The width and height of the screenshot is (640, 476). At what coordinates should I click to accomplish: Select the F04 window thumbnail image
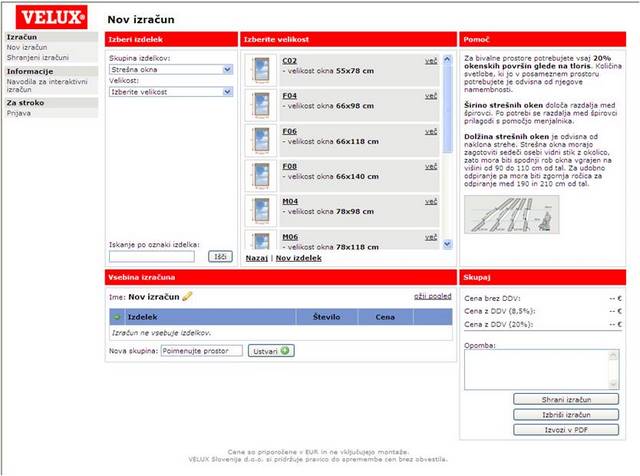pyautogui.click(x=263, y=106)
